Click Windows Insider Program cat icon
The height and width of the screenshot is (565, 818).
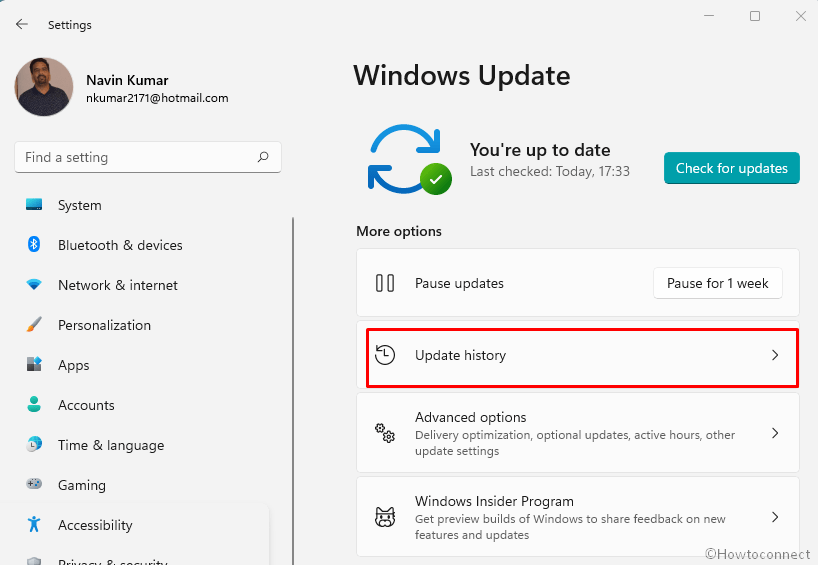pos(385,517)
